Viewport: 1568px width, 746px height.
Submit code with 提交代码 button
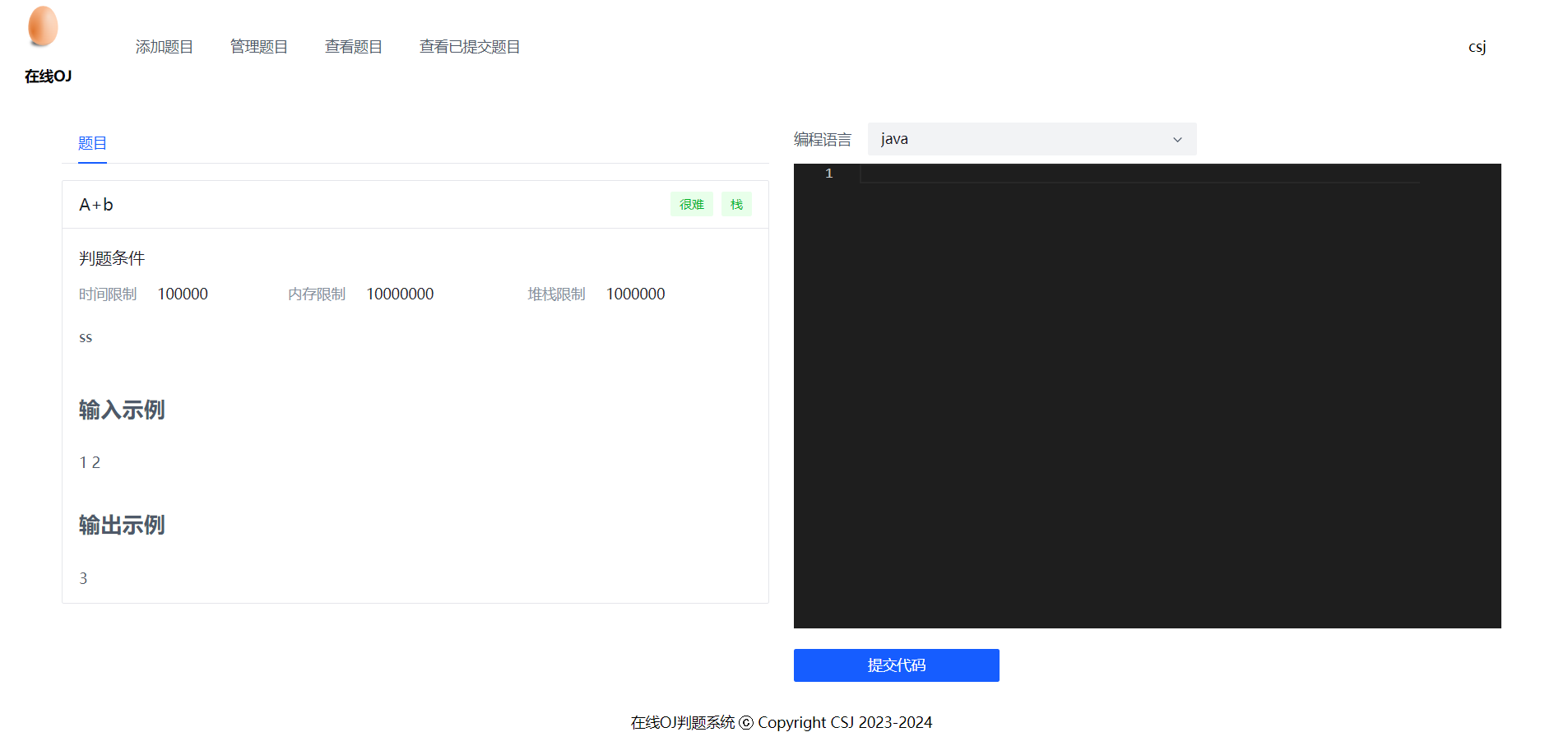pos(897,665)
